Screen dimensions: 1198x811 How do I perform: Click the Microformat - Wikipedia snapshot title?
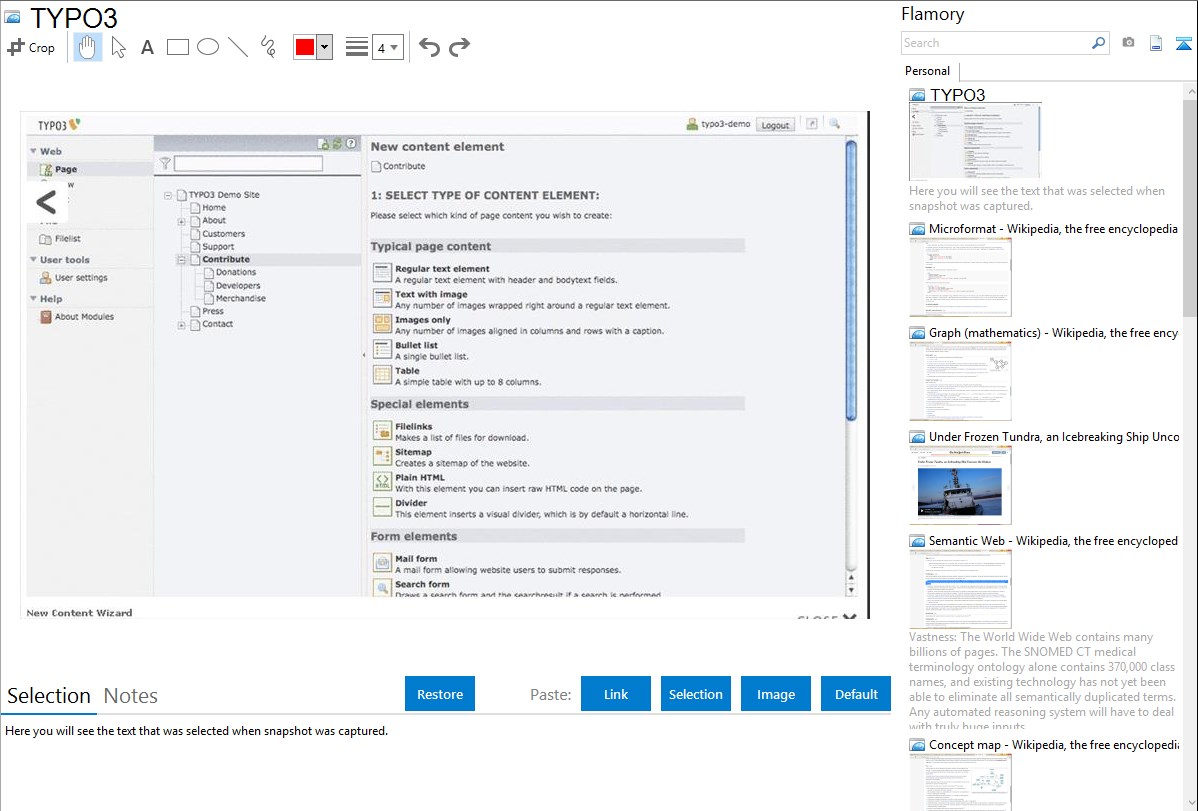pyautogui.click(x=1053, y=229)
